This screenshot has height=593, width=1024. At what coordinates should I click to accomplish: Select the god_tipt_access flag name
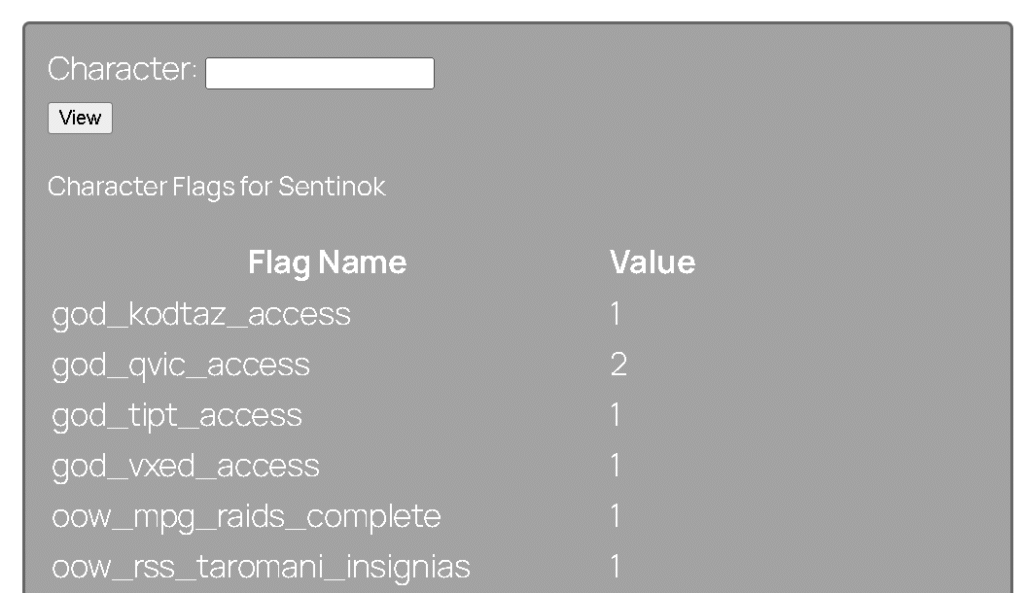tap(176, 416)
